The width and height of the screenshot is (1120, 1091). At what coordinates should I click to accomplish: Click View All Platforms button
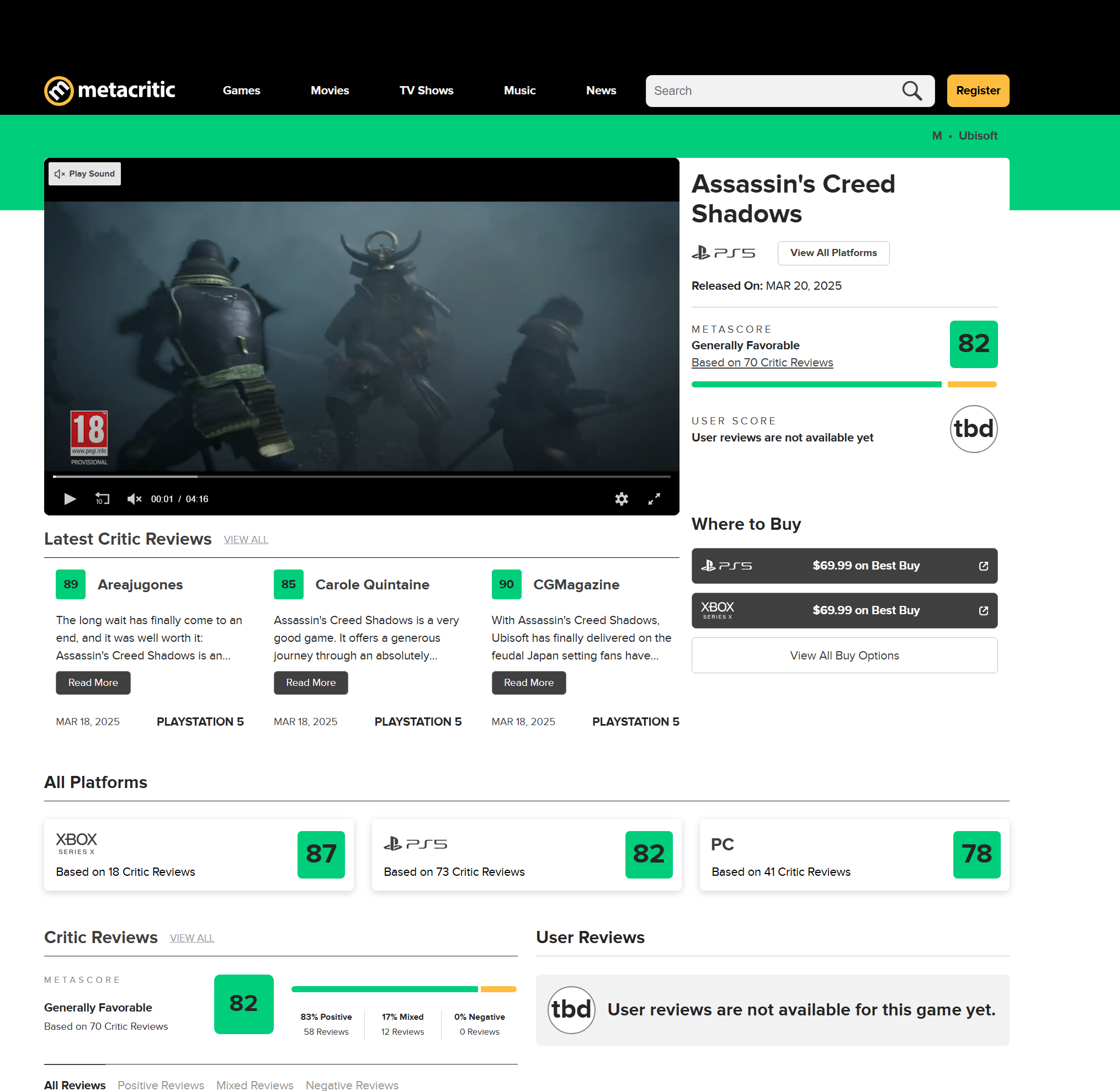tap(834, 253)
